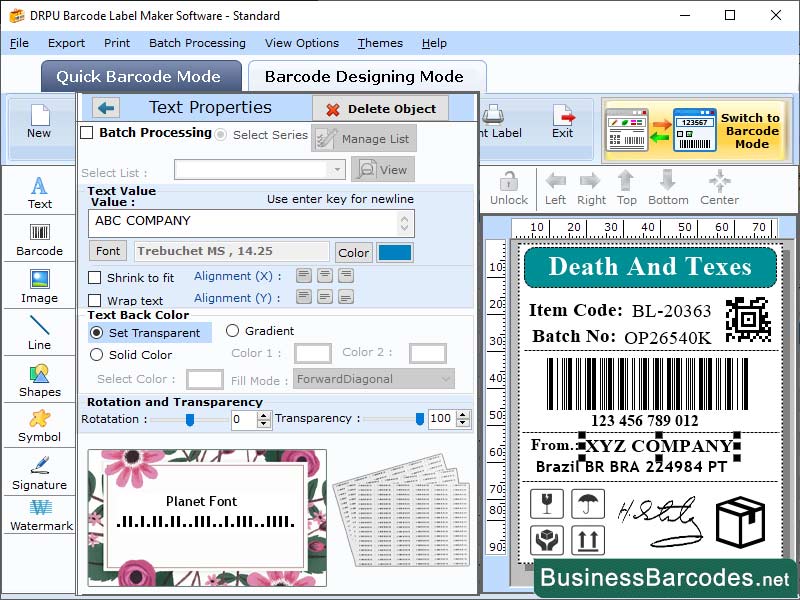
Task: Open the Help menu
Action: point(434,43)
